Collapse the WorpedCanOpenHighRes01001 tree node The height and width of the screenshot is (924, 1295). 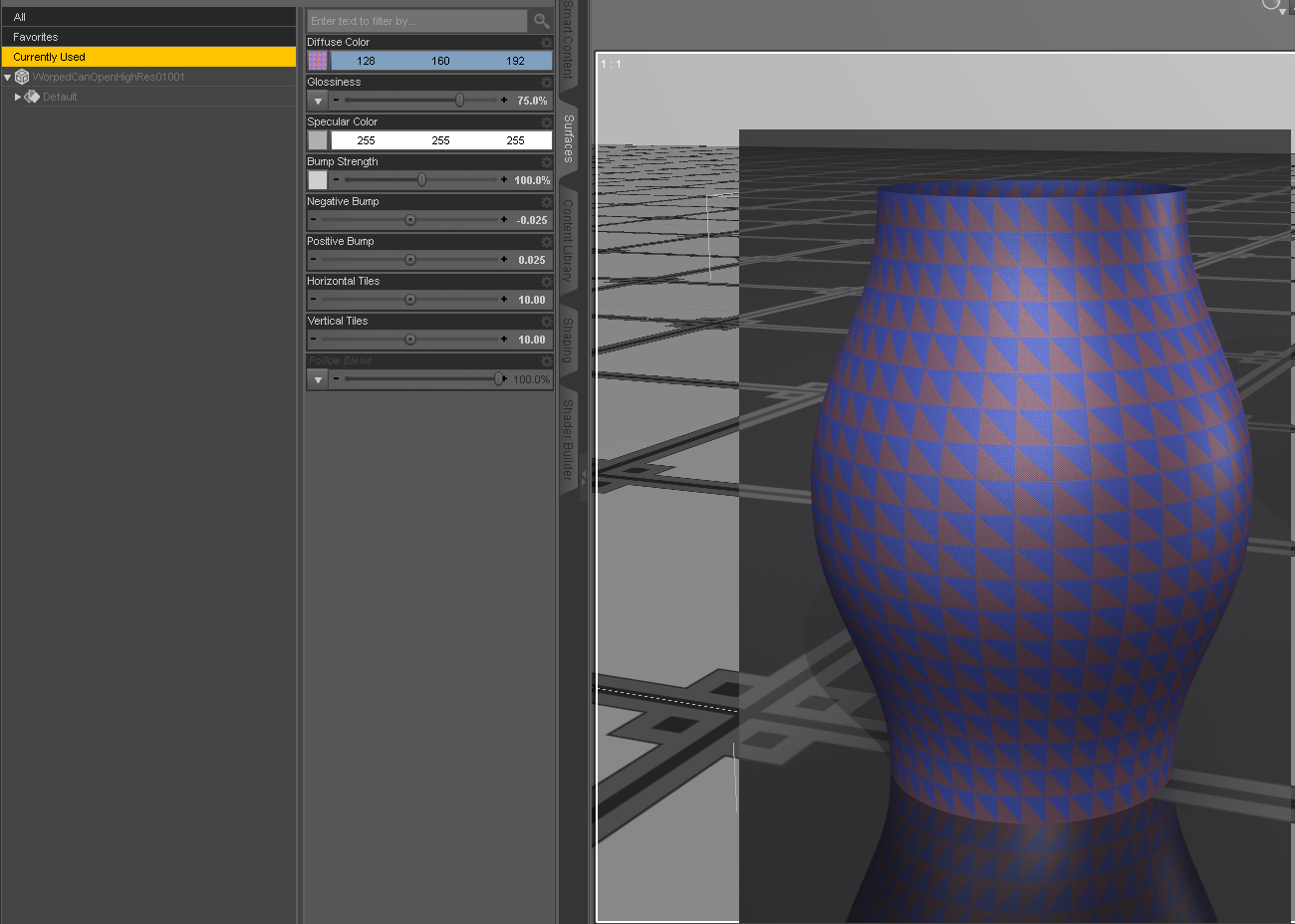[8, 77]
